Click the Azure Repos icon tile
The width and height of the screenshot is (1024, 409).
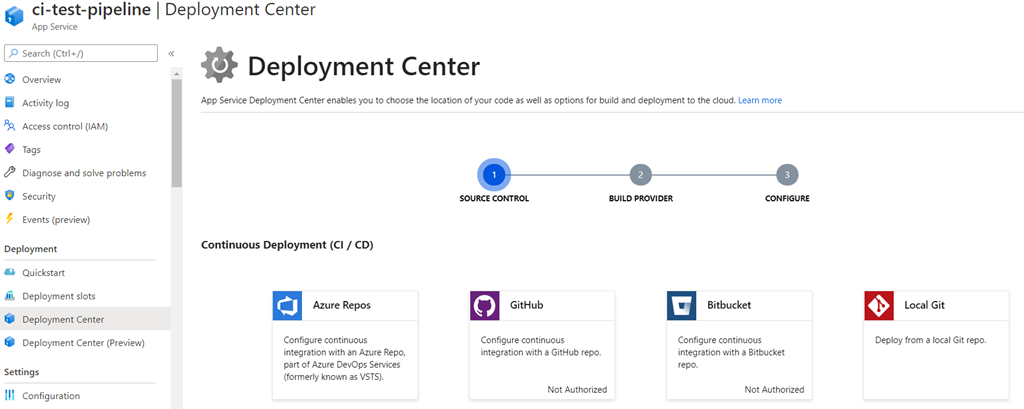(x=287, y=306)
